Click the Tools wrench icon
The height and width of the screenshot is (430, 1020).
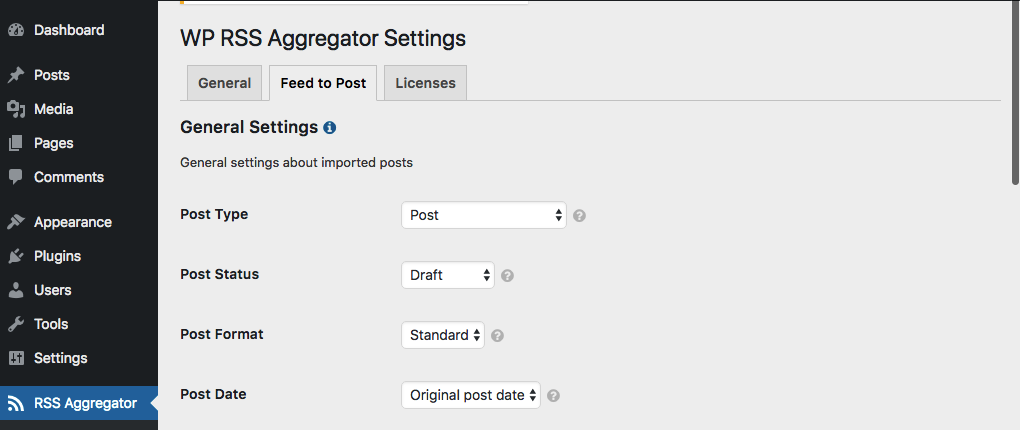tap(16, 324)
